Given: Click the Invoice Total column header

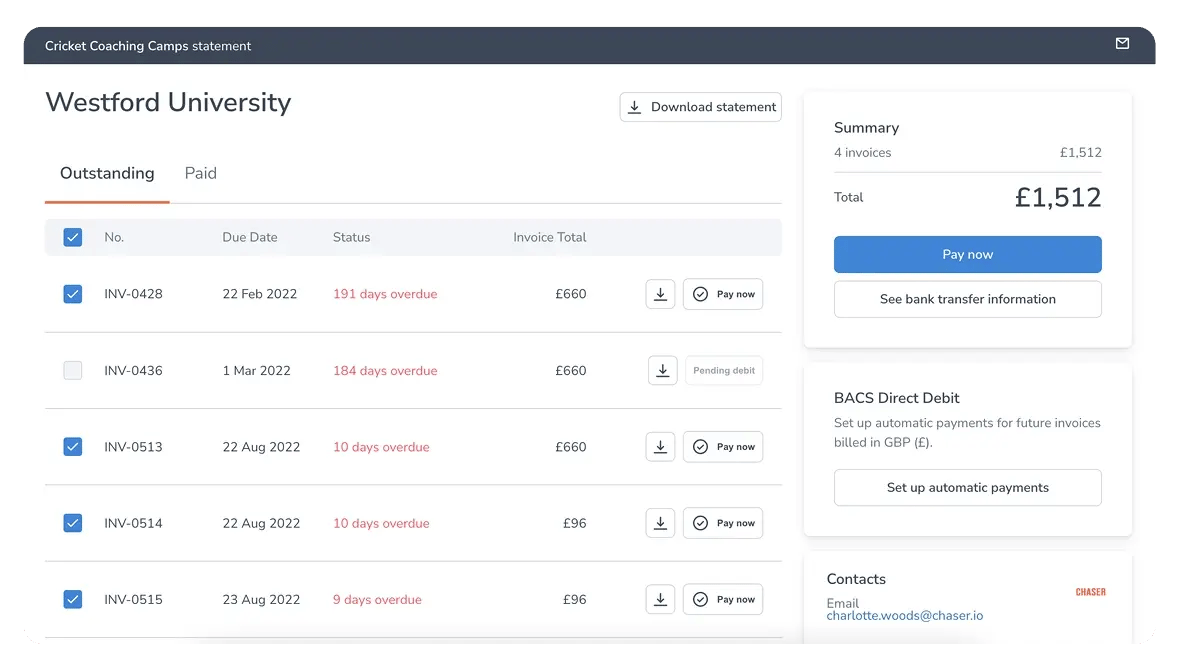Looking at the screenshot, I should (x=550, y=237).
